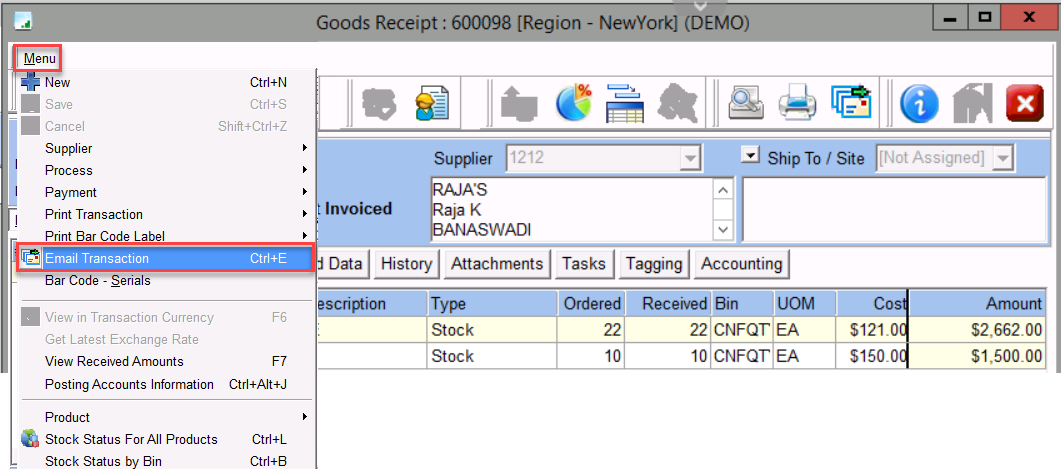The width and height of the screenshot is (1061, 469).
Task: Open the pie chart percentage tool
Action: click(574, 103)
